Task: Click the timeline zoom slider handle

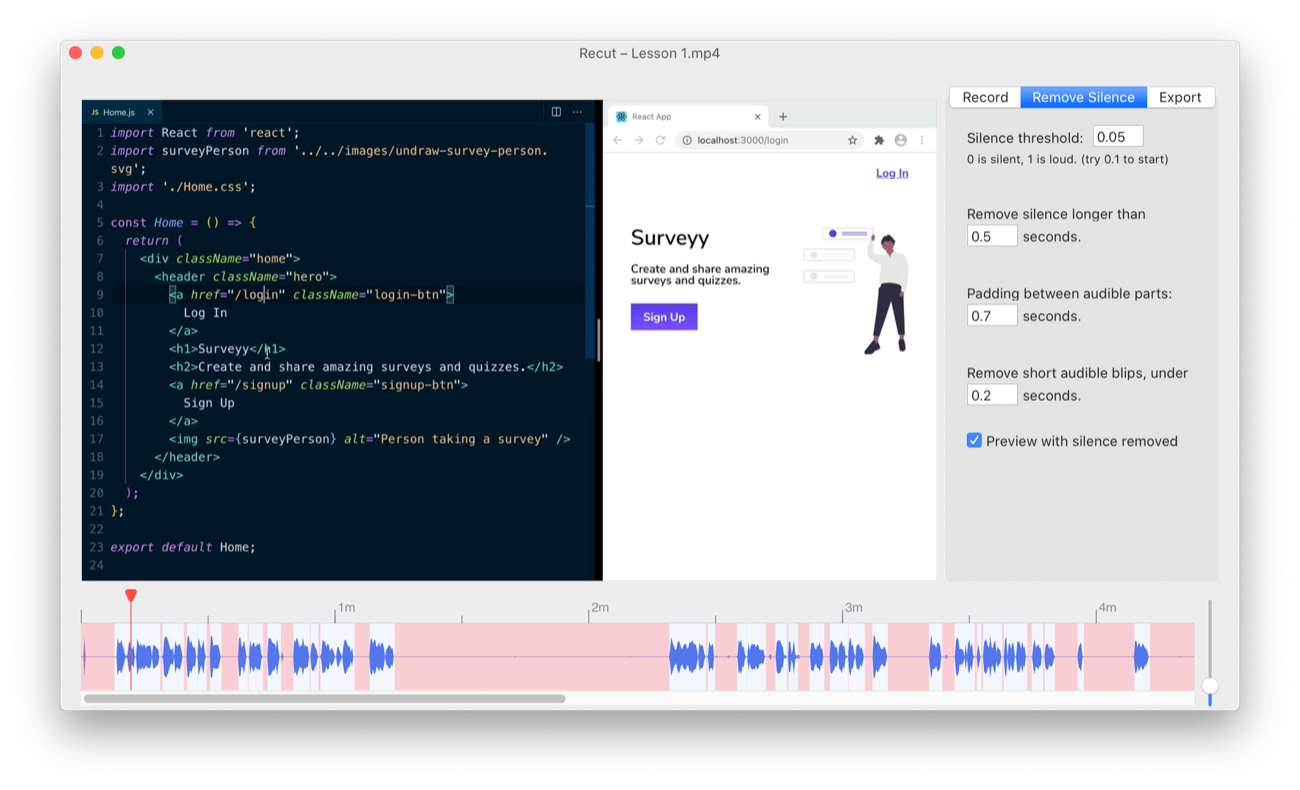Action: point(1210,685)
